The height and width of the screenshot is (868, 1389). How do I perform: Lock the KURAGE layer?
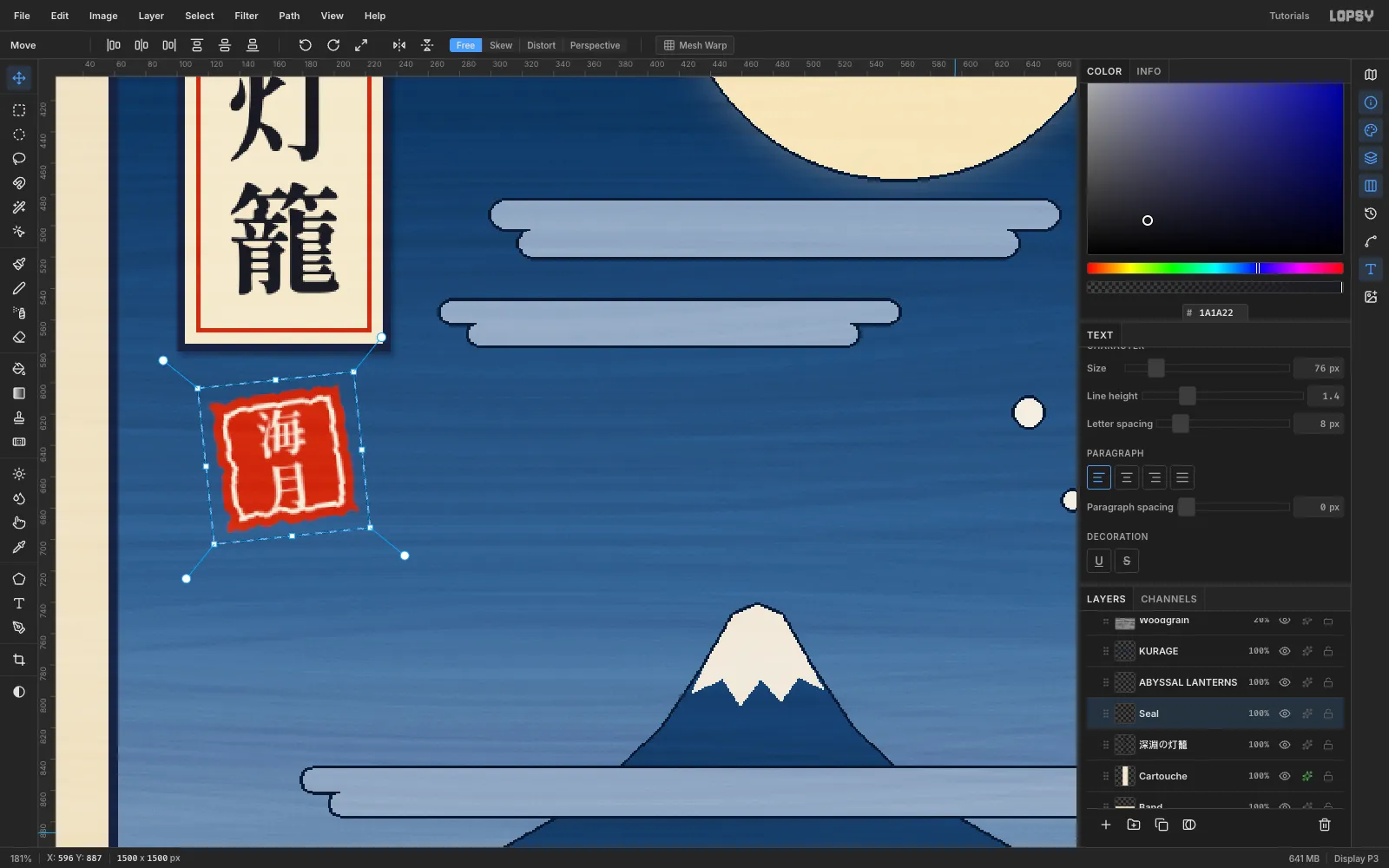pos(1328,651)
